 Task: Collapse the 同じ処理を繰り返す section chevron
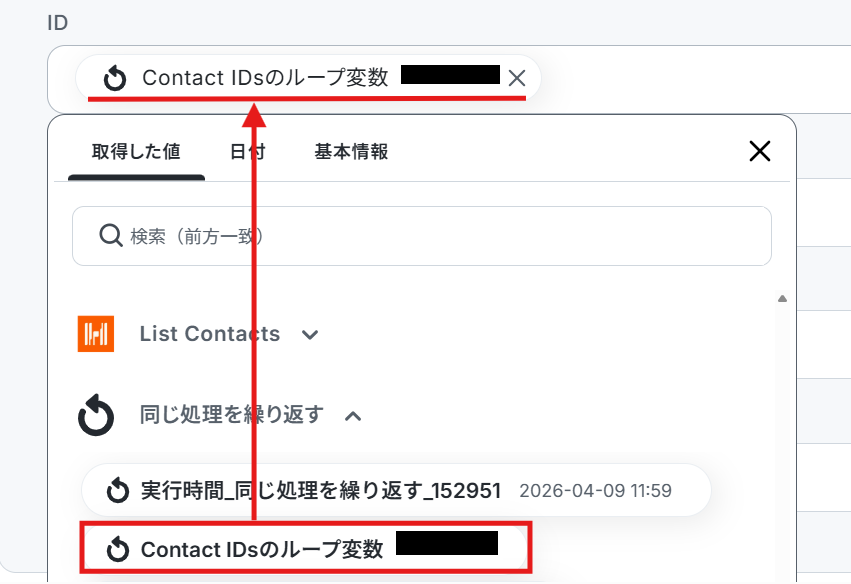(x=353, y=416)
